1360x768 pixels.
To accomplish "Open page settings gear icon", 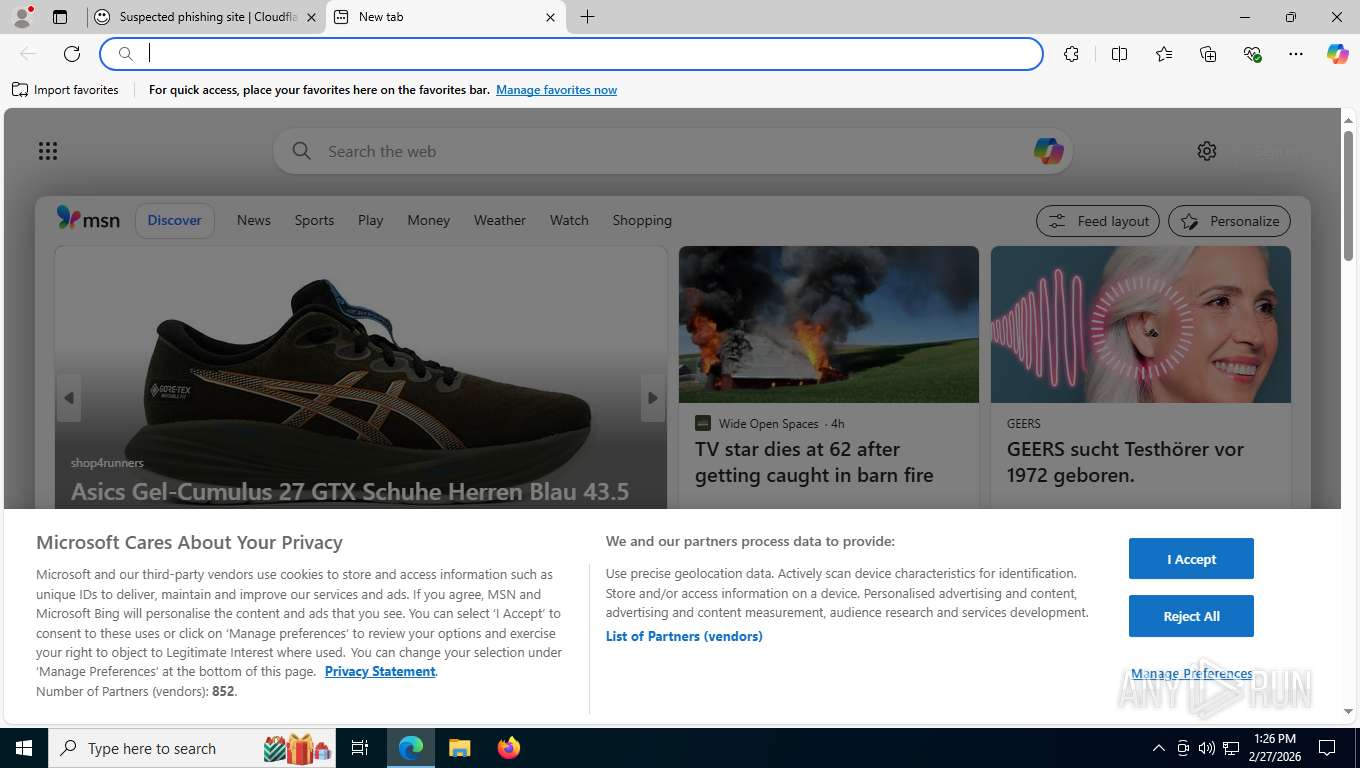I will point(1207,151).
